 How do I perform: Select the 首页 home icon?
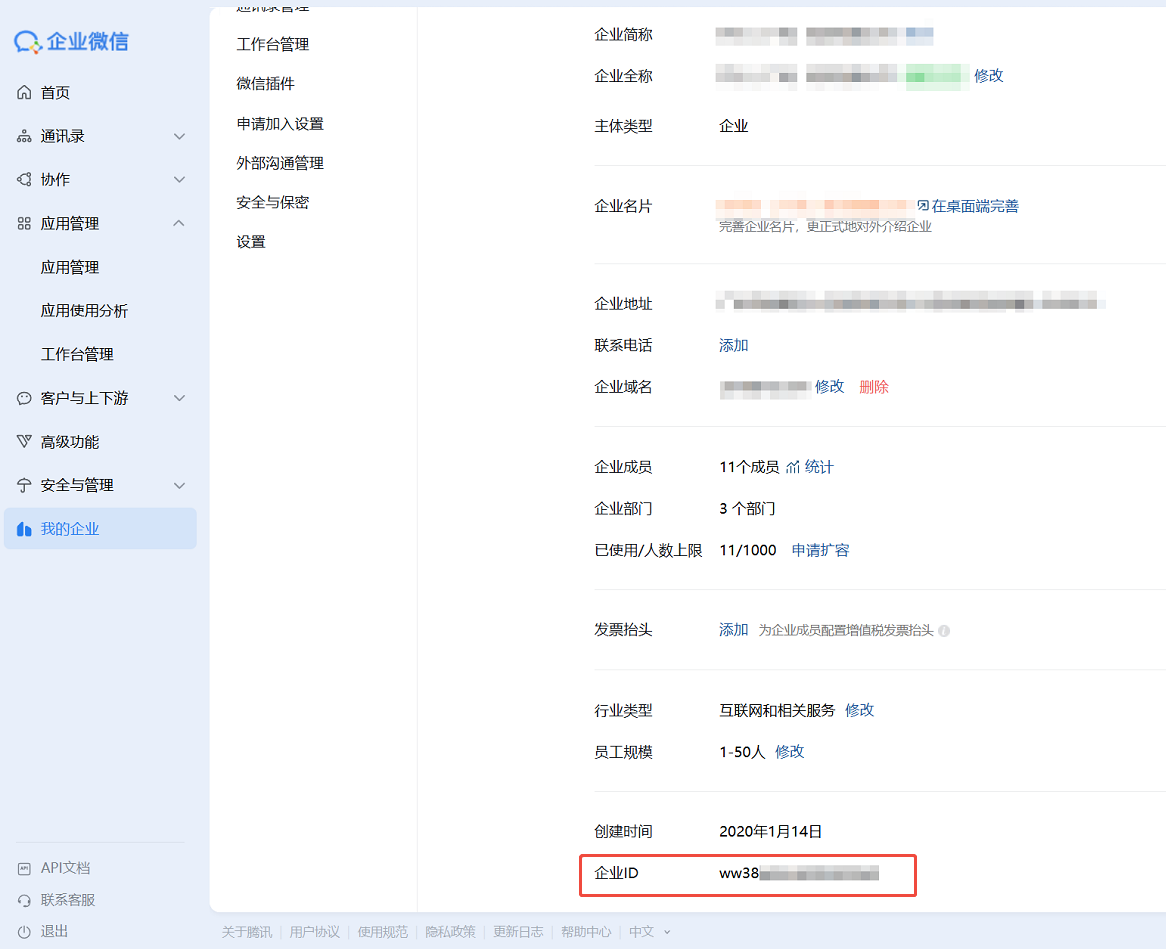pos(24,92)
